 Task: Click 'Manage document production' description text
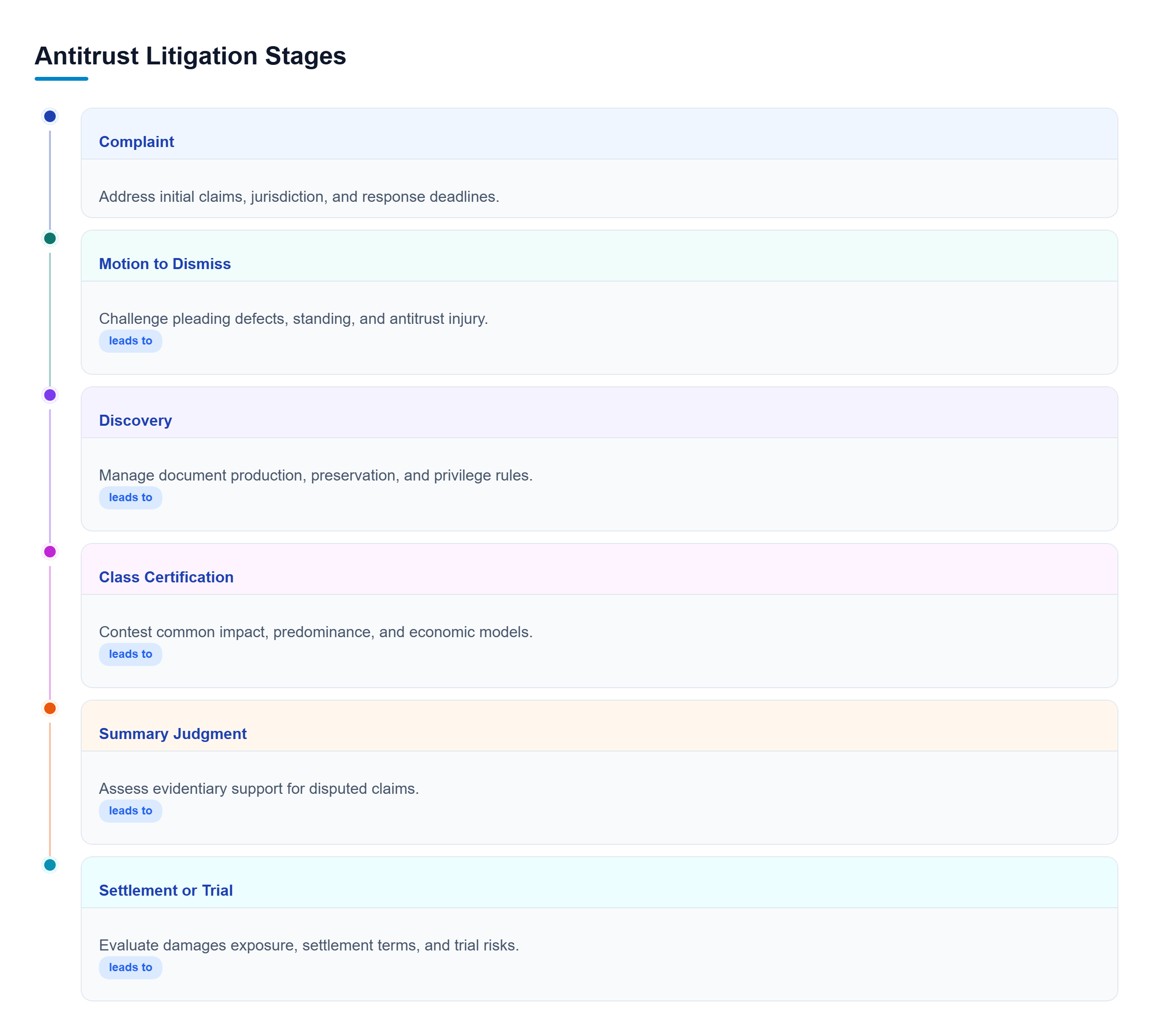point(316,475)
